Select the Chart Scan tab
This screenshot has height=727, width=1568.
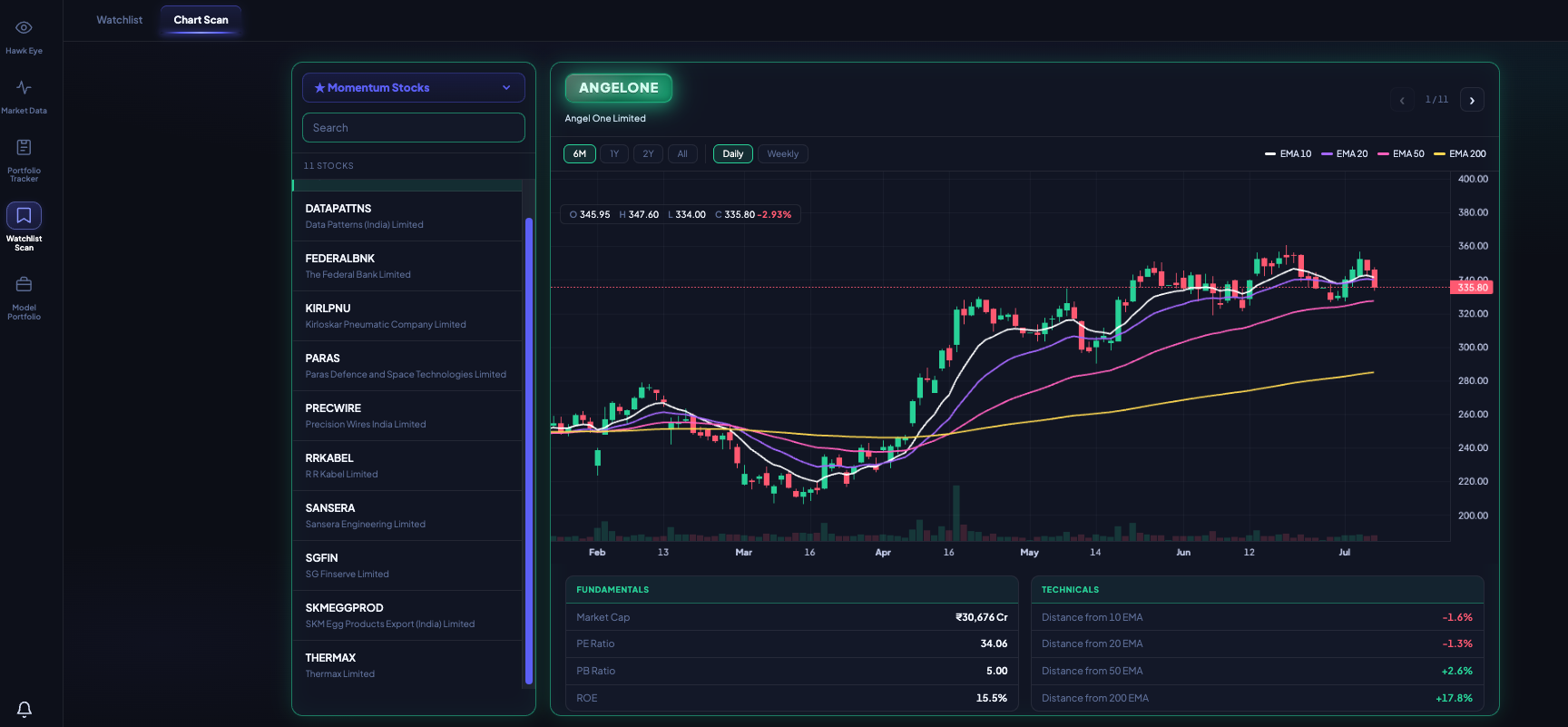[x=201, y=20]
